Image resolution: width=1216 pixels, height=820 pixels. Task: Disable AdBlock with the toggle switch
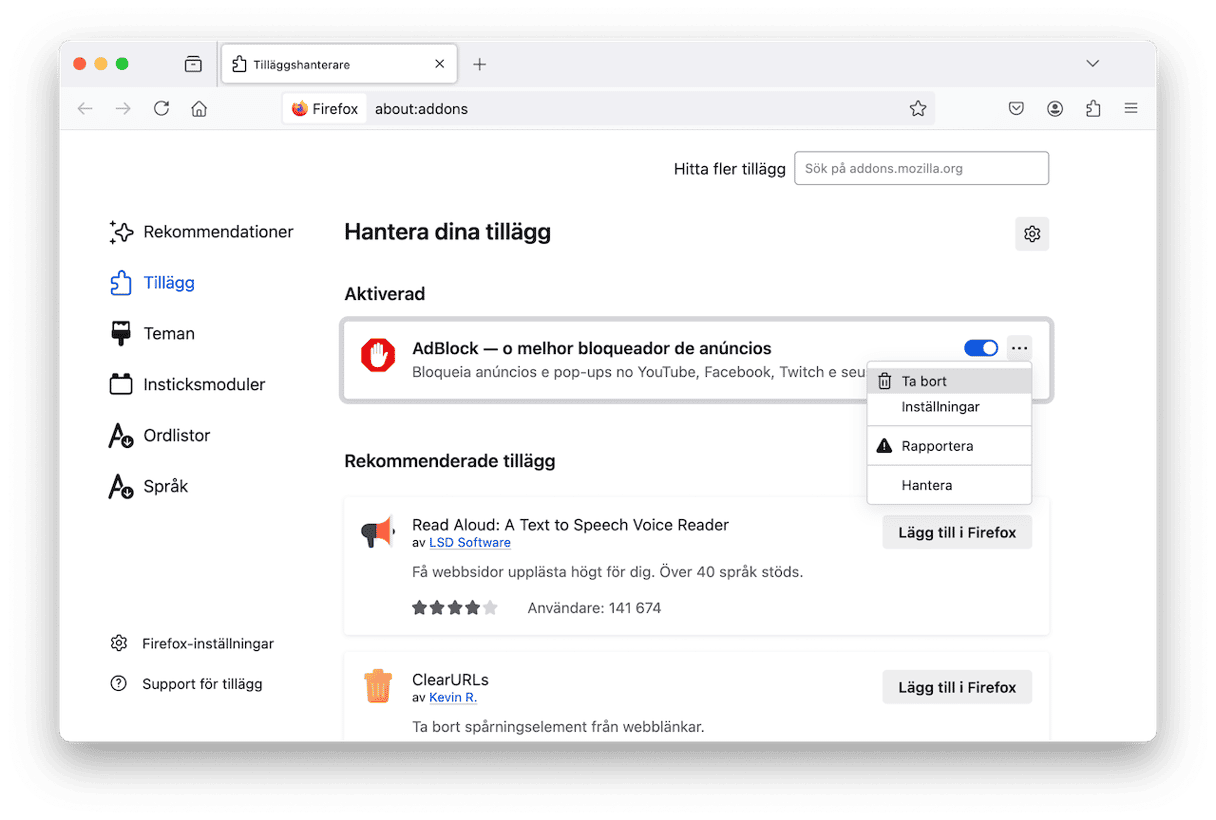click(x=981, y=348)
